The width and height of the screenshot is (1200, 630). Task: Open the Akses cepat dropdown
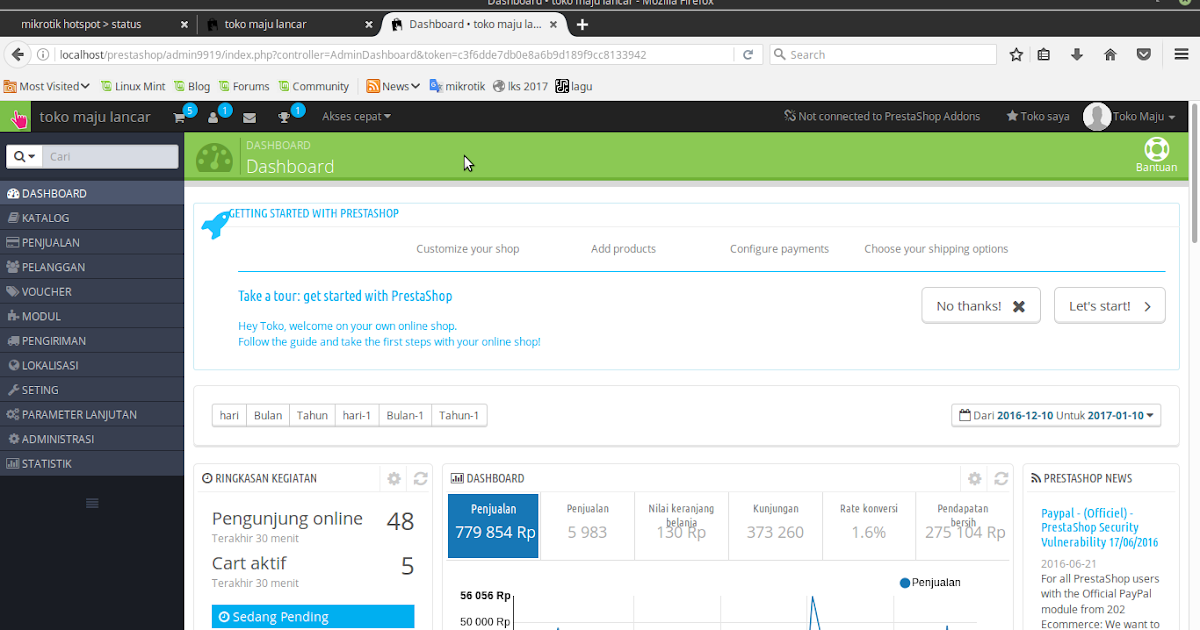pos(356,117)
